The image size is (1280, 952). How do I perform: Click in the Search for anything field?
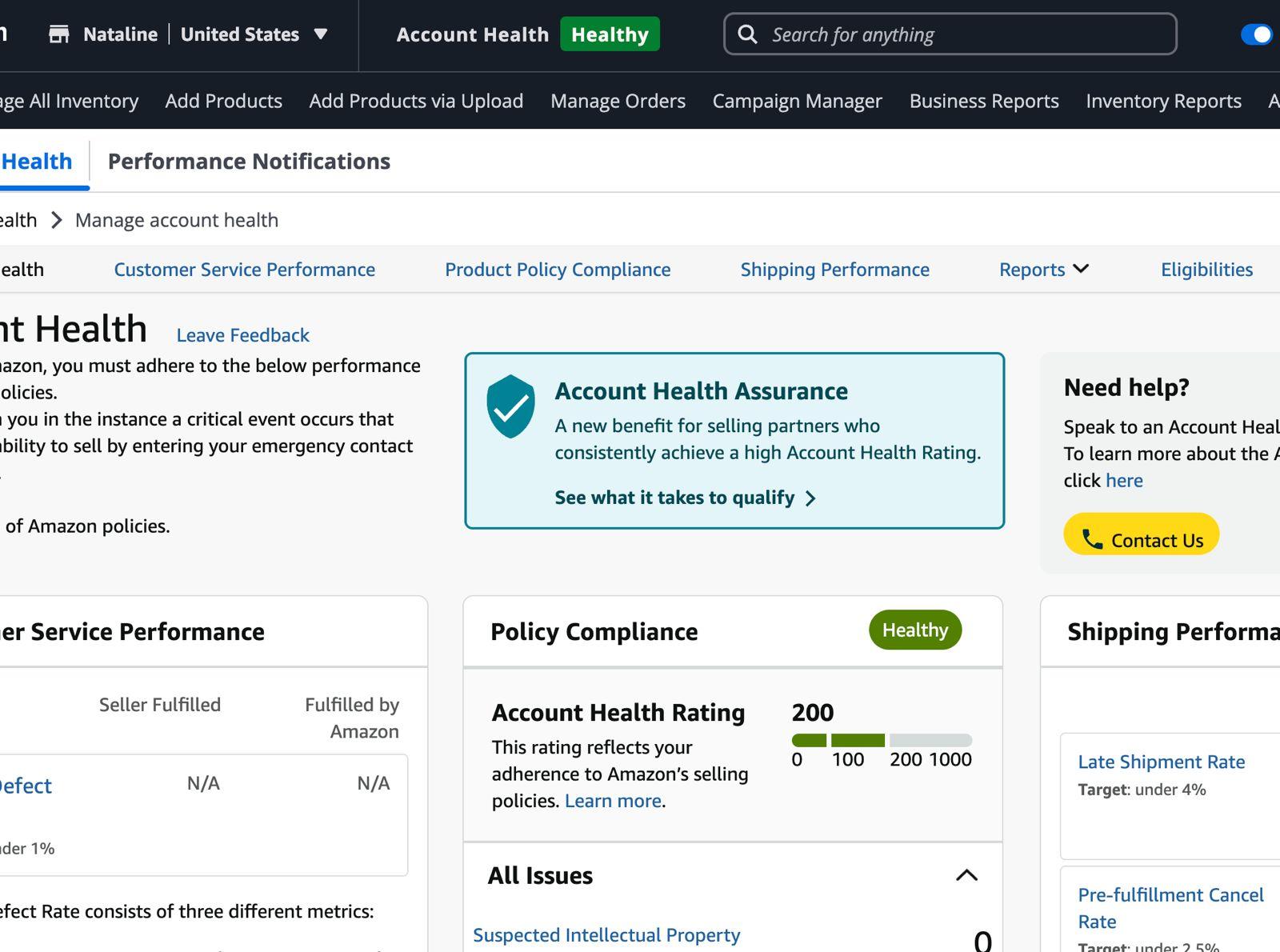(x=950, y=34)
